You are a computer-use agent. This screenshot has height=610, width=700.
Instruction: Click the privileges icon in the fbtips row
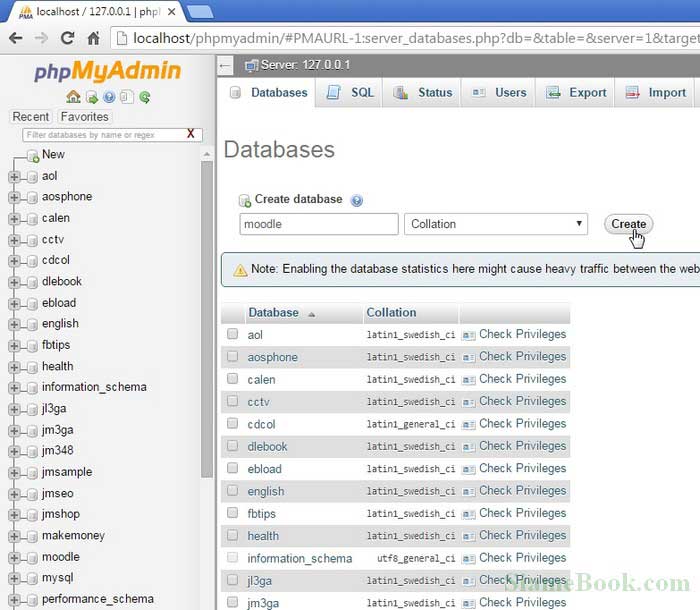click(468, 514)
